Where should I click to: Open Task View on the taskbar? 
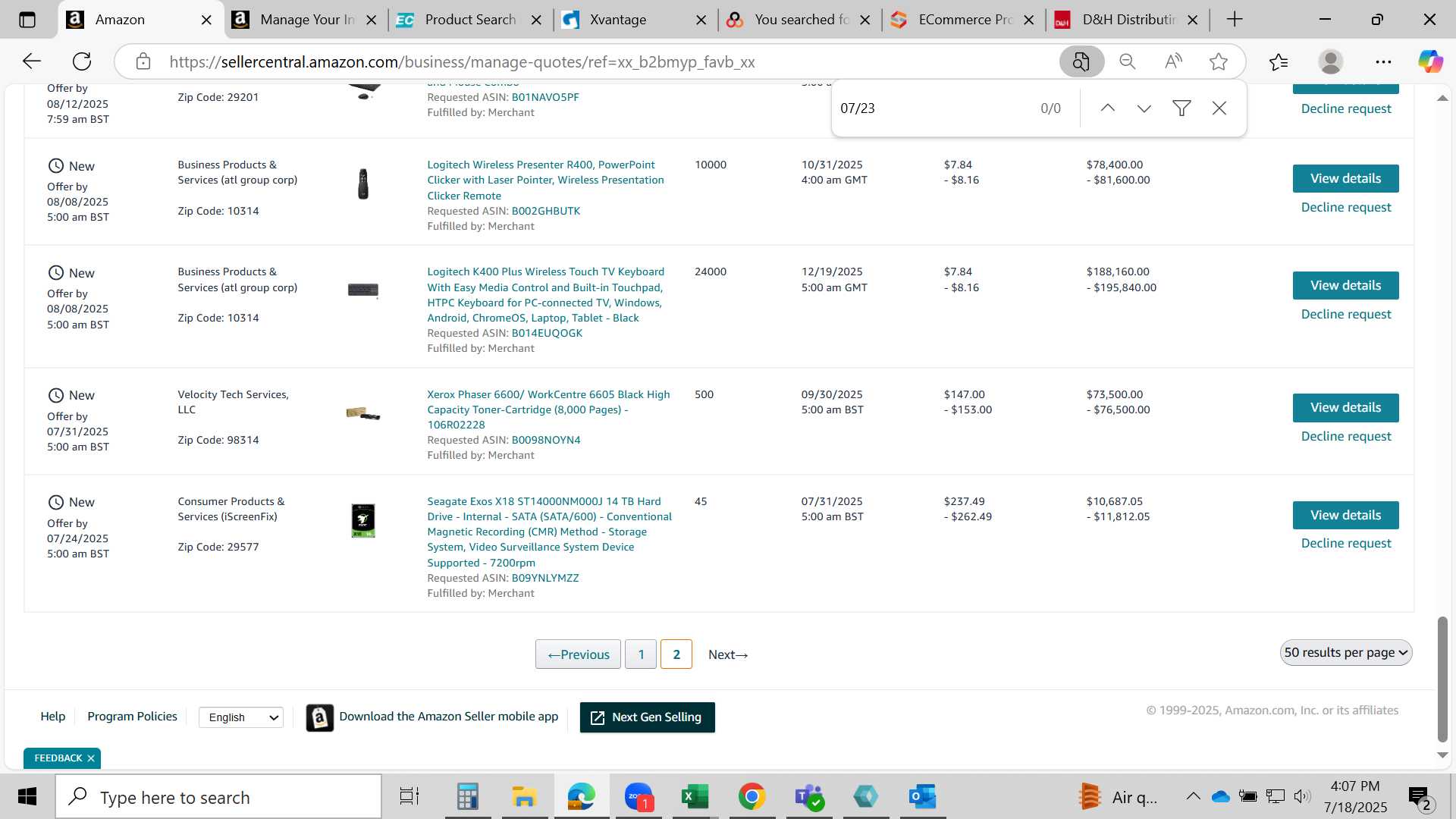(x=409, y=796)
